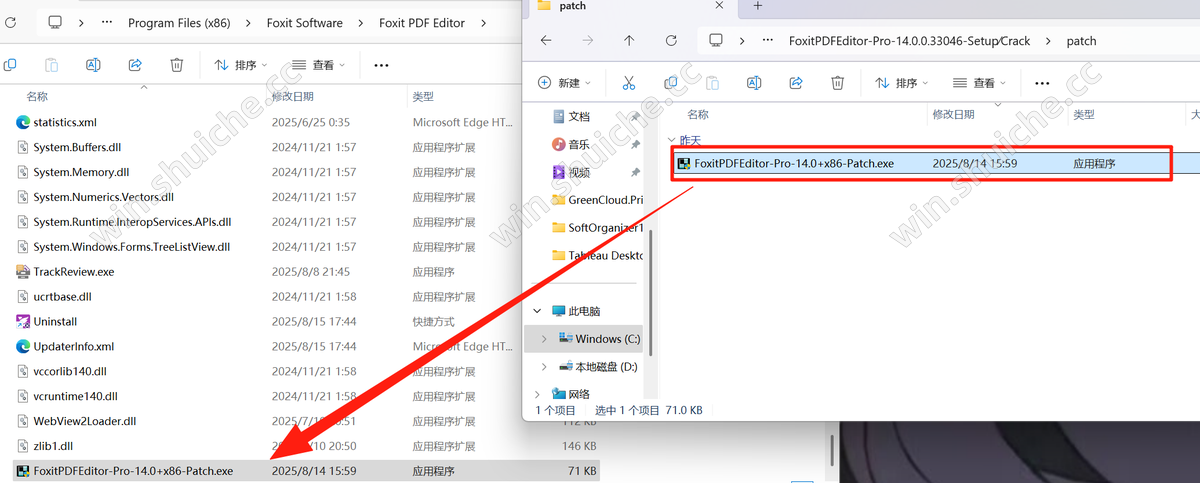Open view dropdown in patch window
Screen dimensions: 1200x483
click(x=979, y=83)
